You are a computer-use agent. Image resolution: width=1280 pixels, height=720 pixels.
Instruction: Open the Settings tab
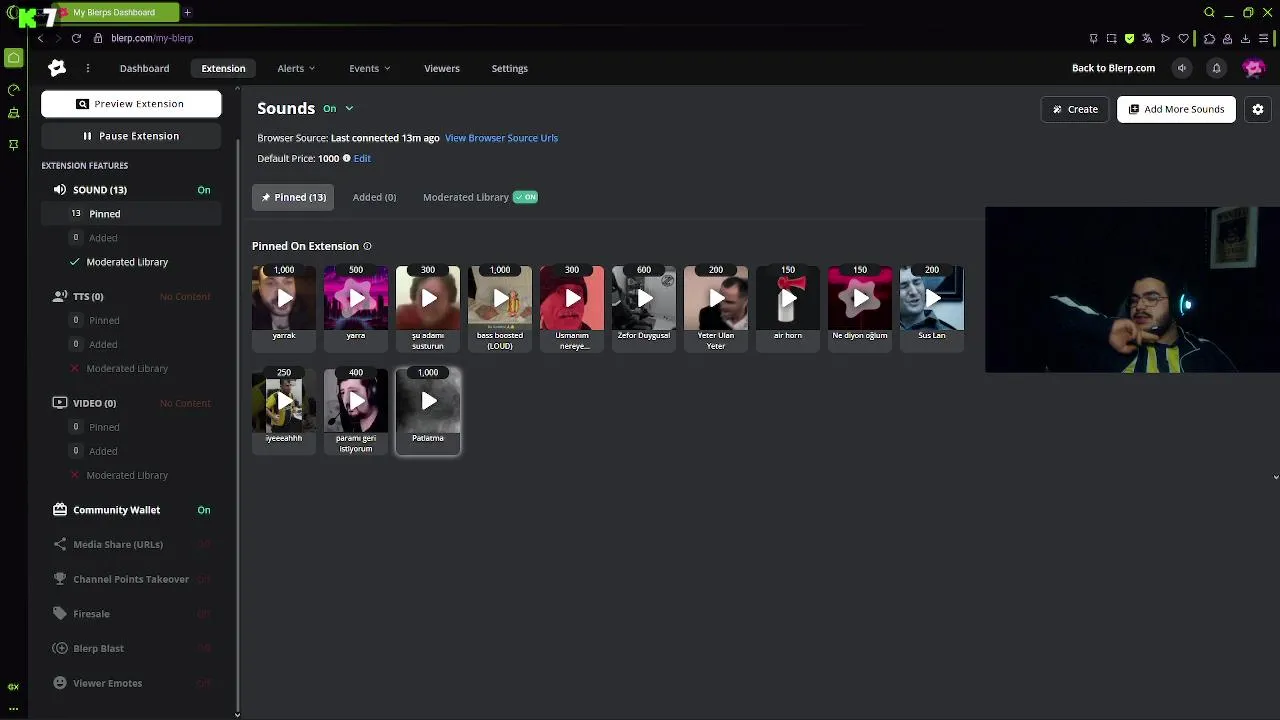[x=510, y=68]
